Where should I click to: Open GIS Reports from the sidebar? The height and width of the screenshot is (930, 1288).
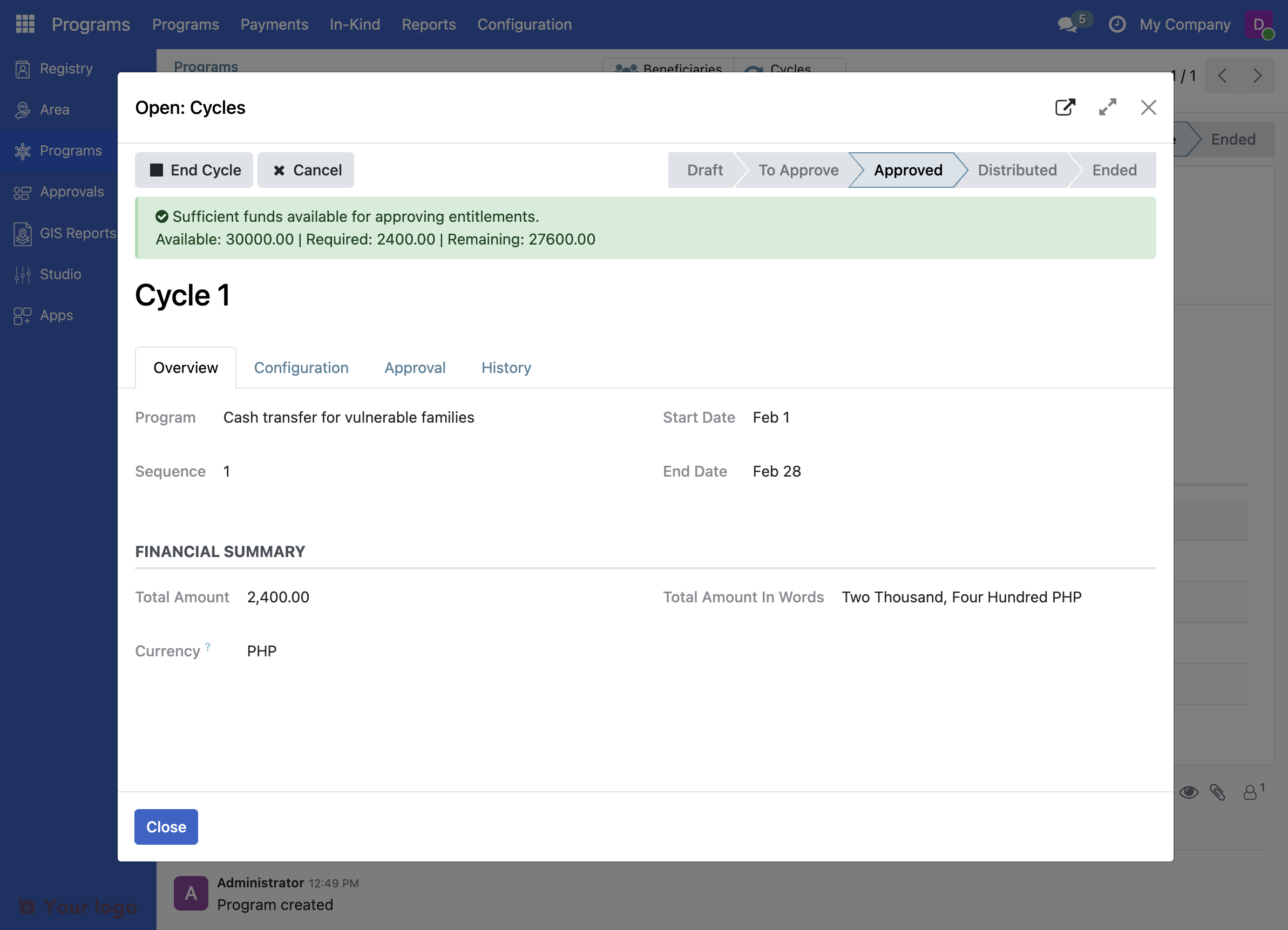(x=78, y=233)
